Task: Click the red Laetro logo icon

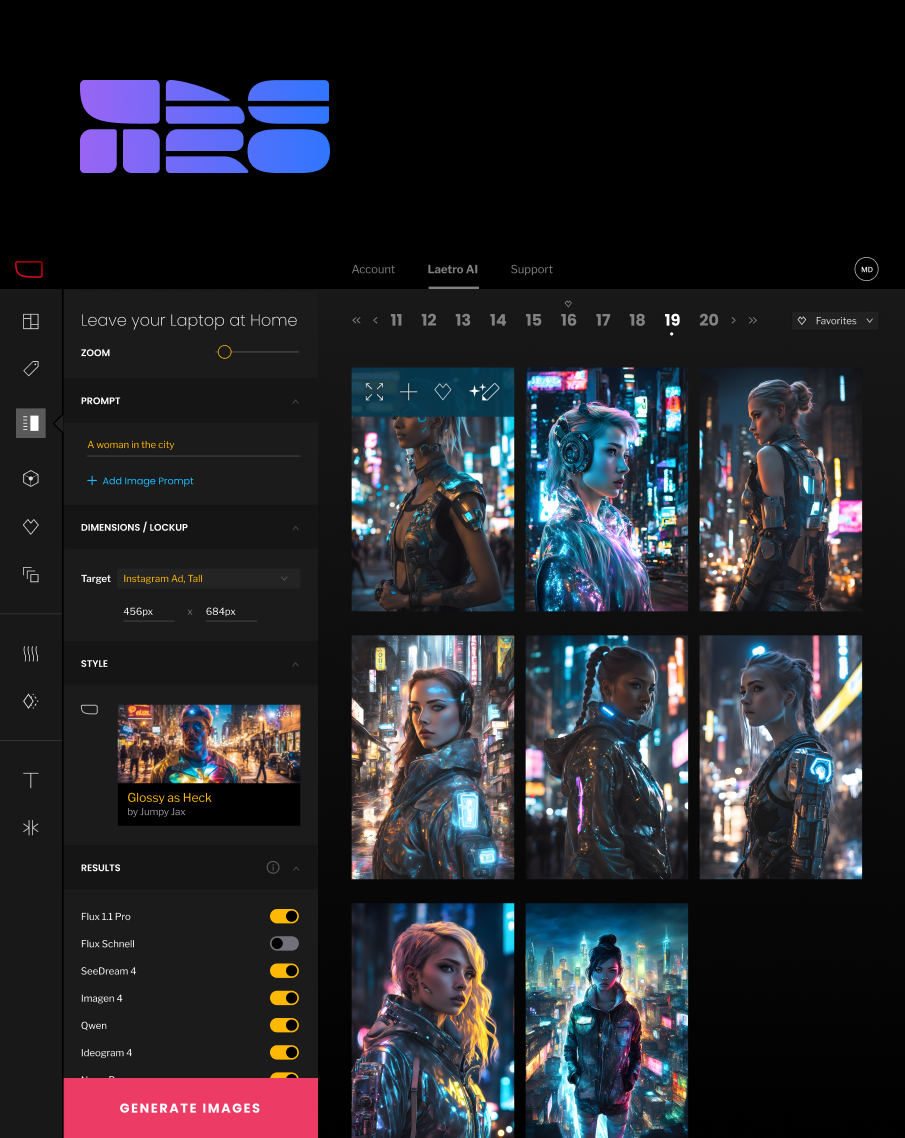Action: 29,269
